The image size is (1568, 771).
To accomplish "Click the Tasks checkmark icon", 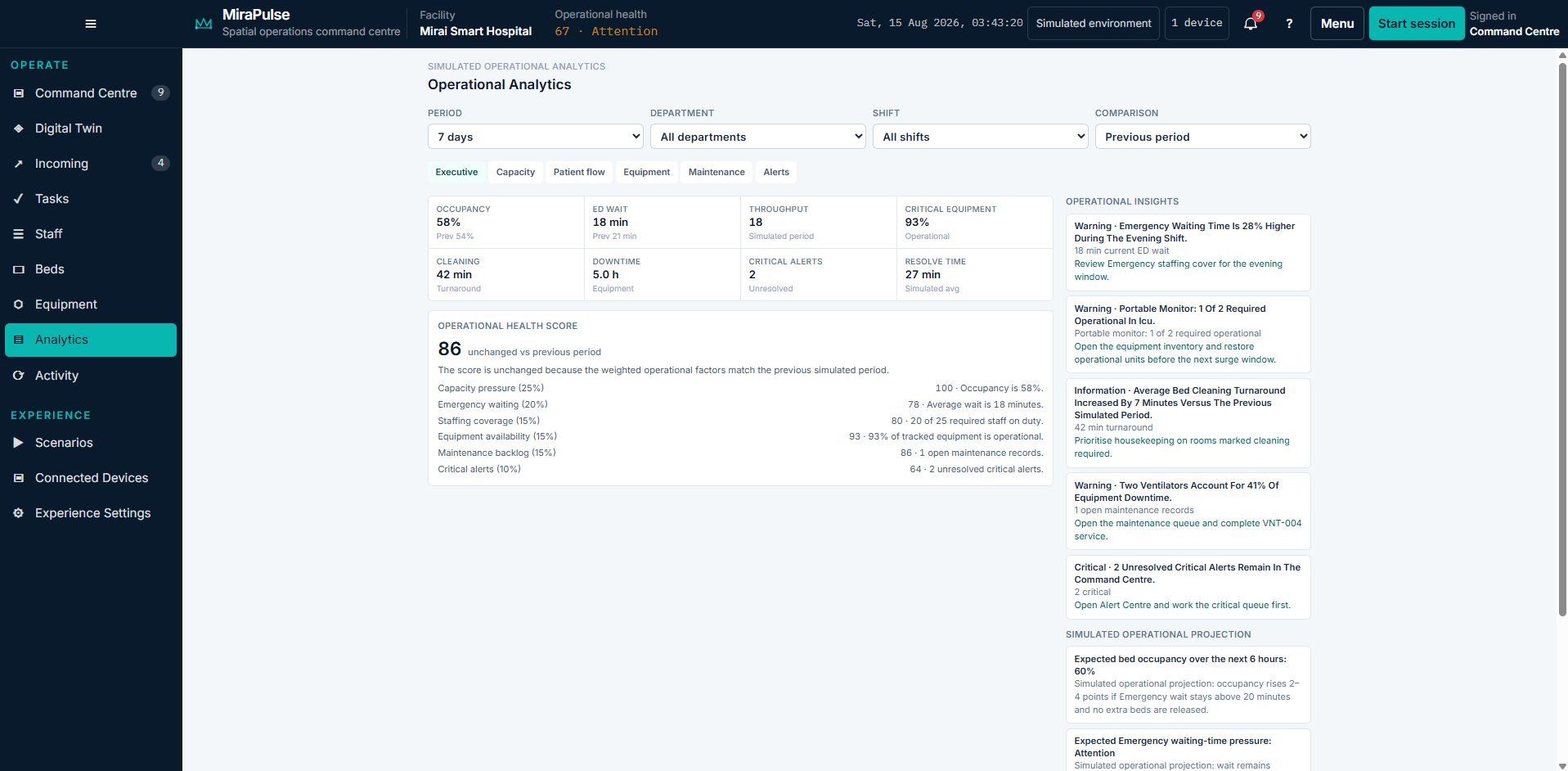I will pyautogui.click(x=19, y=199).
